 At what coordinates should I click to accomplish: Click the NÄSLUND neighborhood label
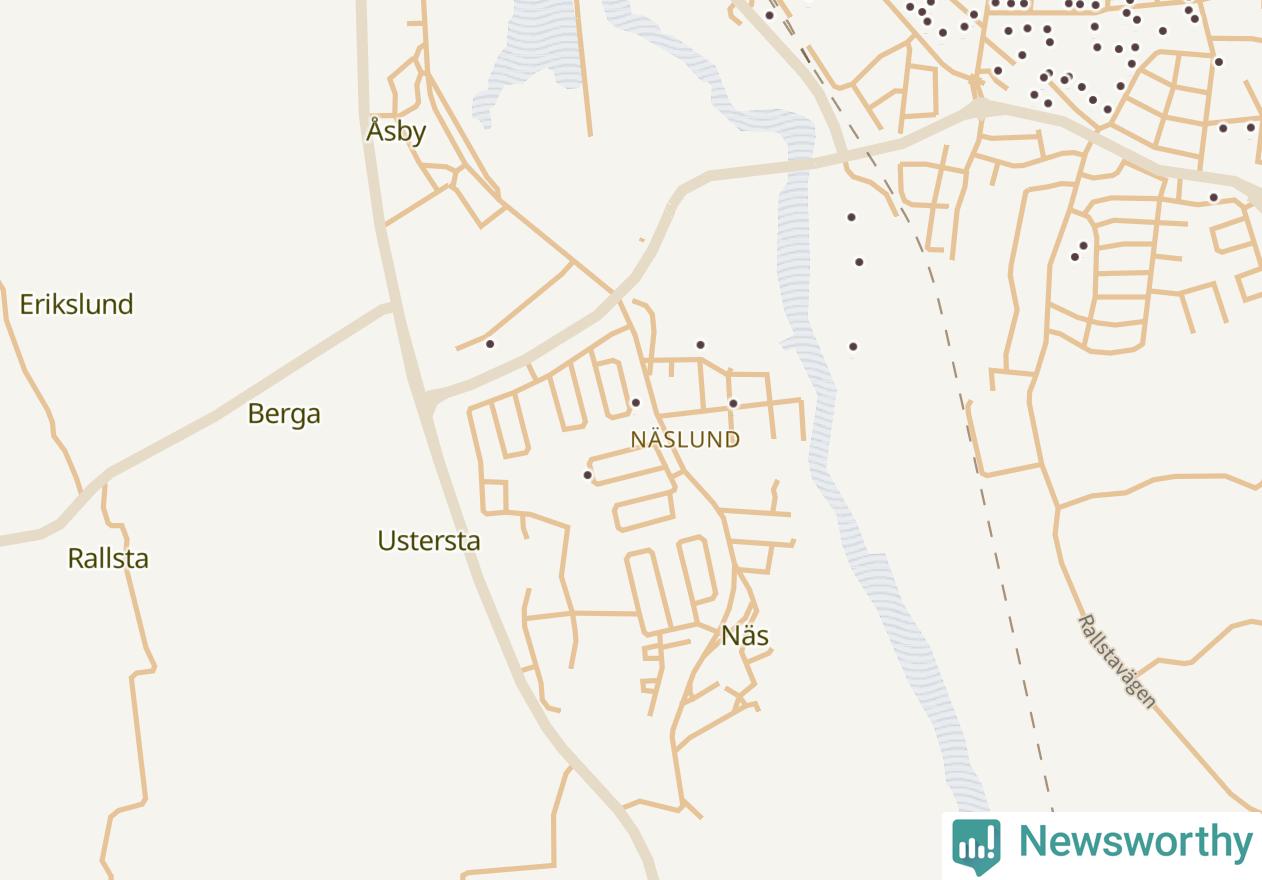pos(685,439)
